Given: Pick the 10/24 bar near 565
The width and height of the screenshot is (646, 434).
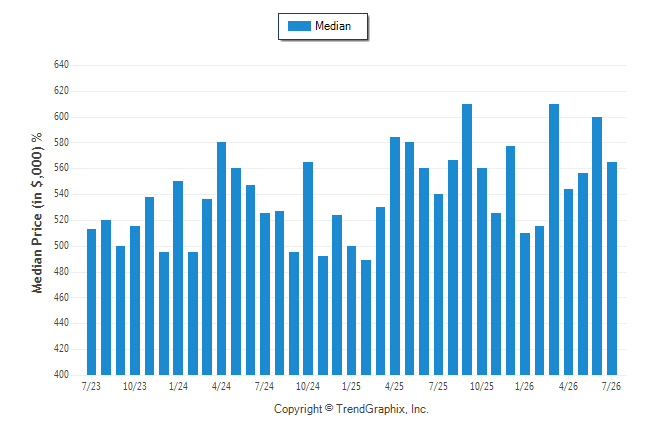Looking at the screenshot, I should (308, 268).
